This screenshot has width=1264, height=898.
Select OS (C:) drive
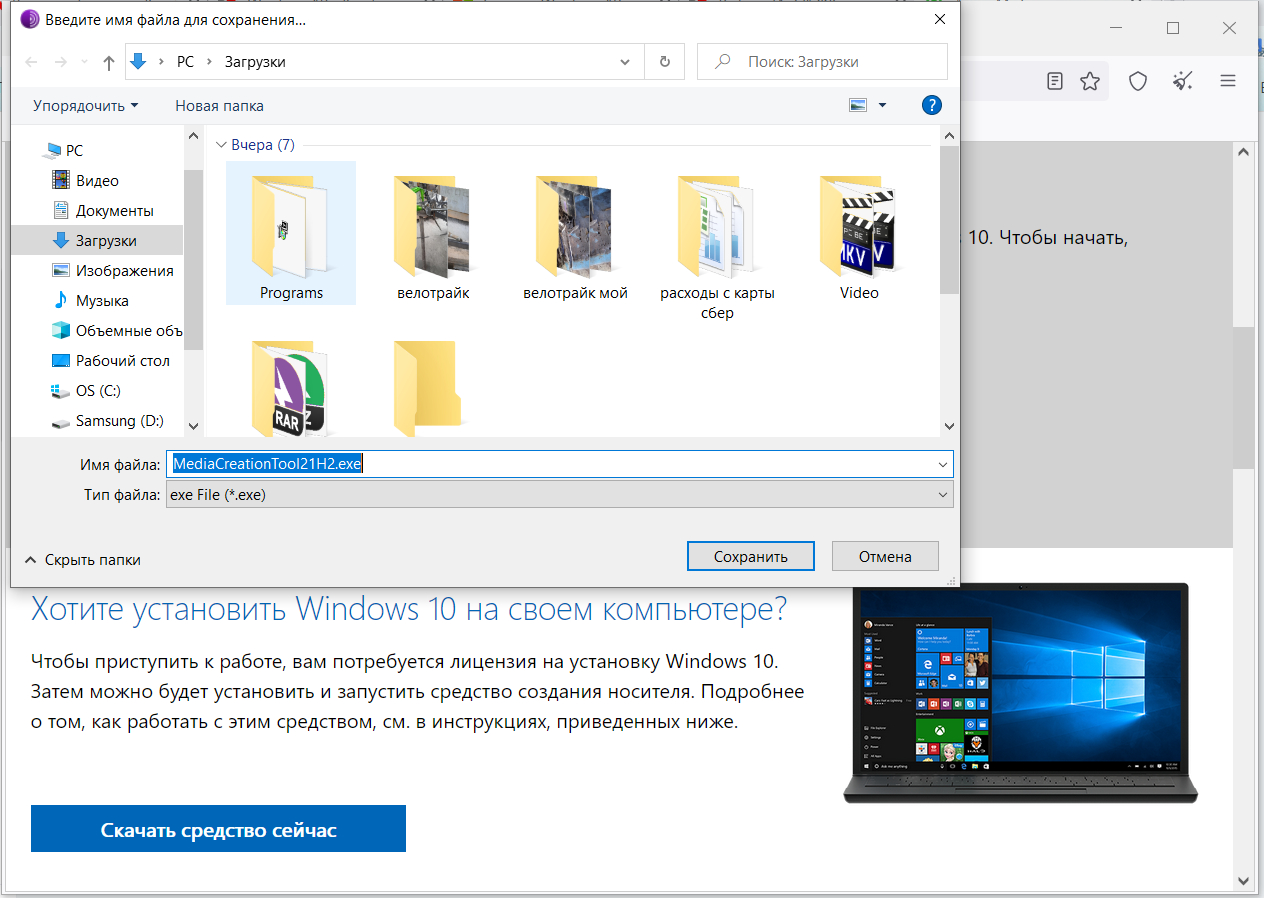point(98,391)
